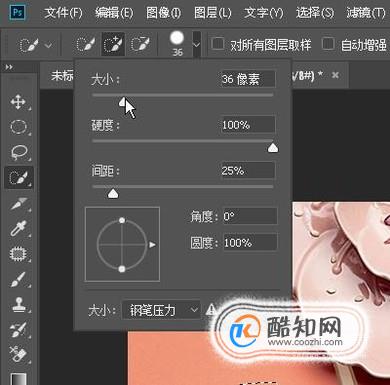Select the Brush tool
The width and height of the screenshot is (390, 385).
click(19, 279)
